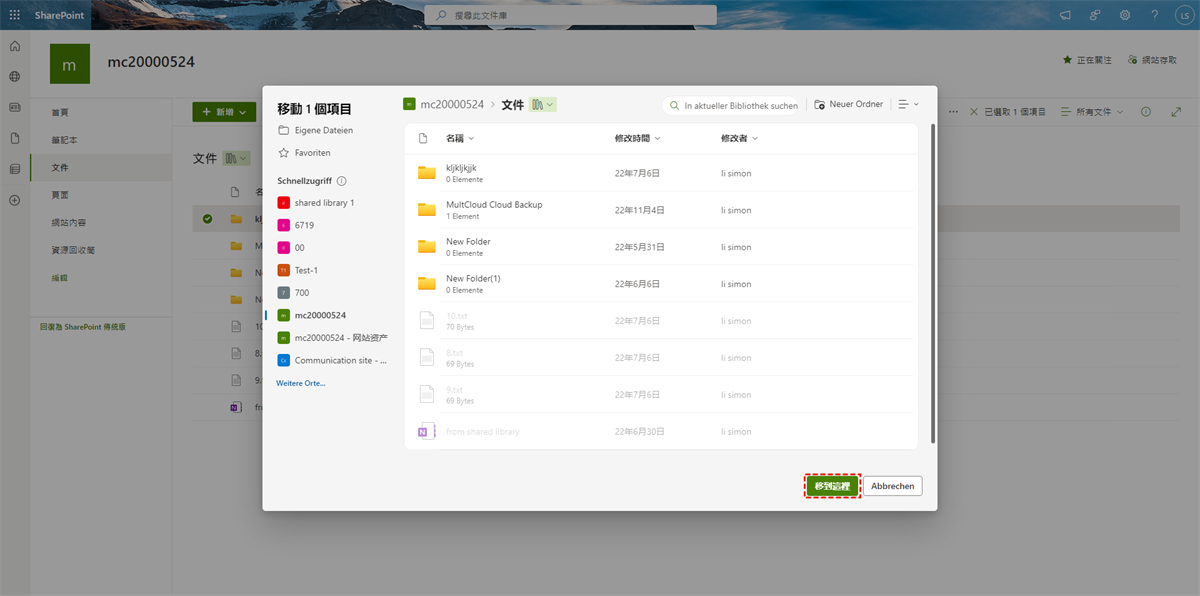Screen dimensions: 1200x596
Task: Click mc20000524 in dialog breadcrumb
Action: pos(452,104)
